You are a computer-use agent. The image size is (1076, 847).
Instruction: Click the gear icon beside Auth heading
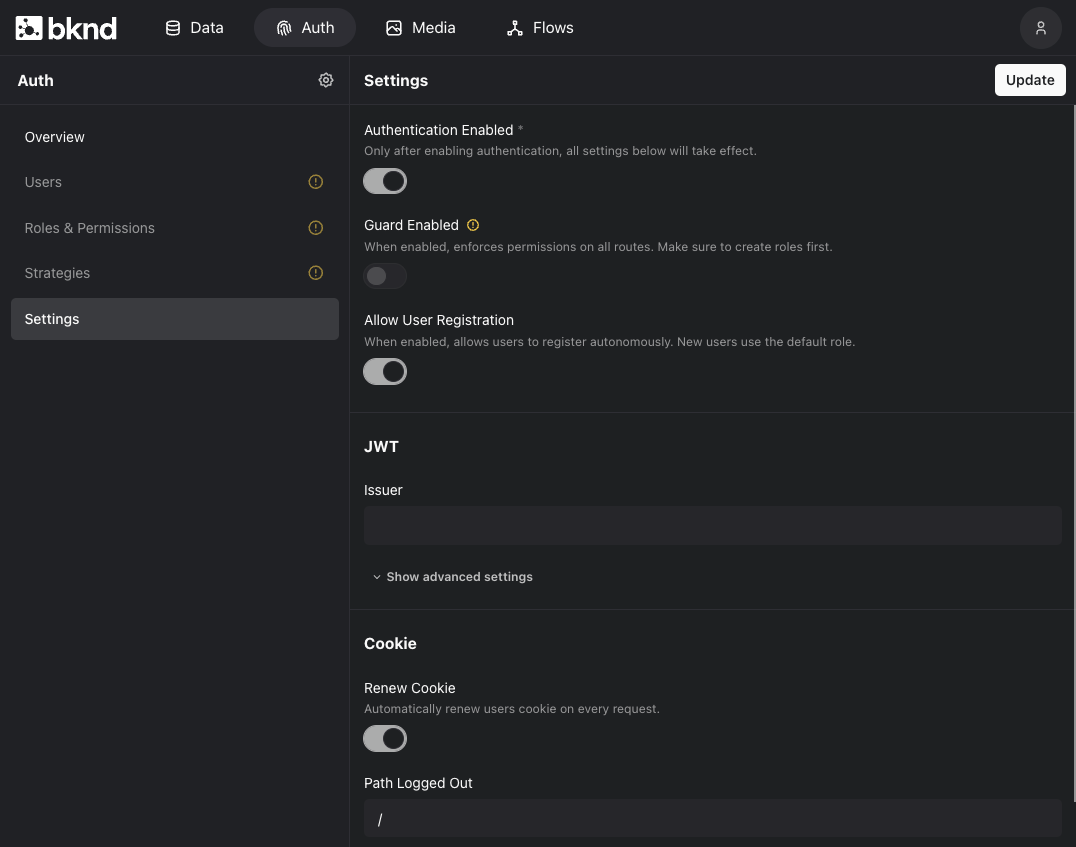326,80
